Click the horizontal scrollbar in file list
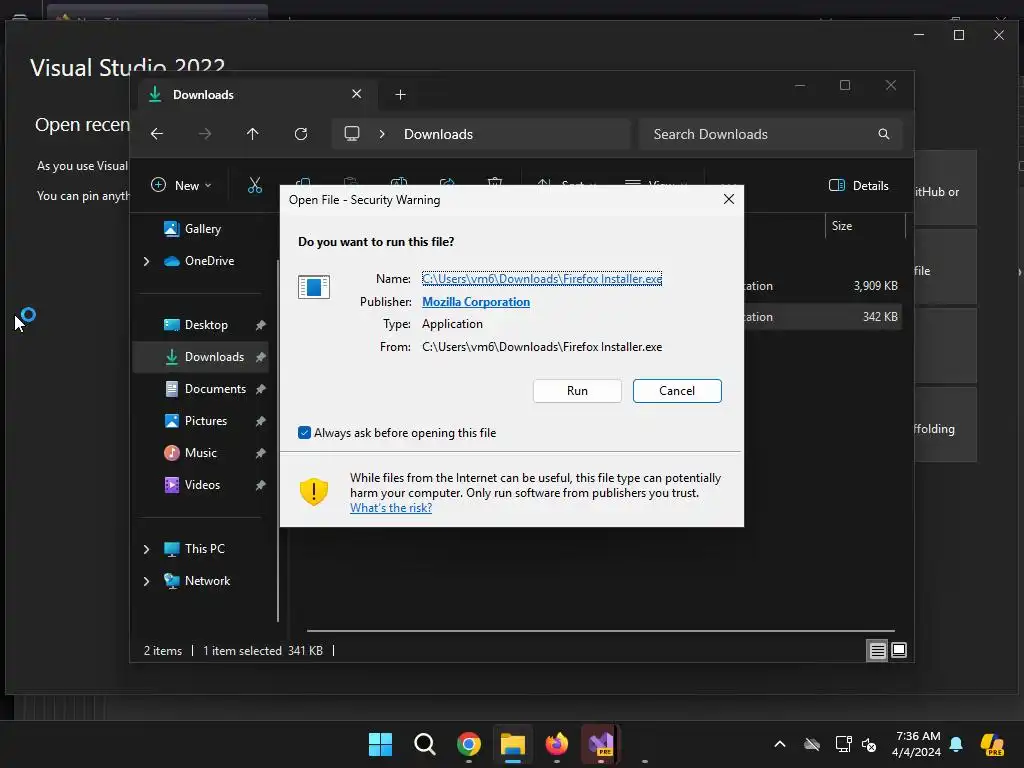The width and height of the screenshot is (1024, 768). pos(601,631)
